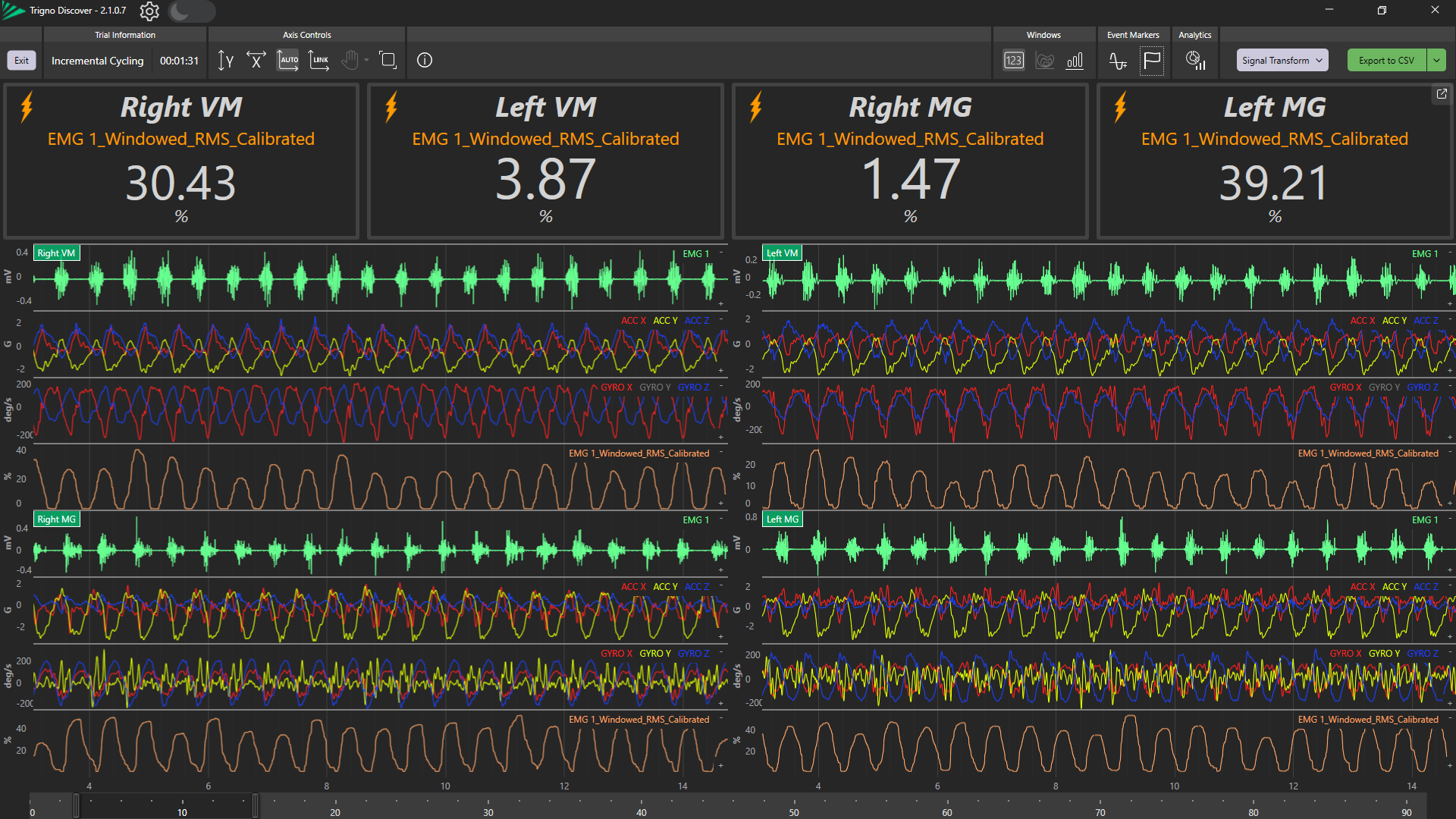Expand the Export to CSV arrow

click(1436, 61)
